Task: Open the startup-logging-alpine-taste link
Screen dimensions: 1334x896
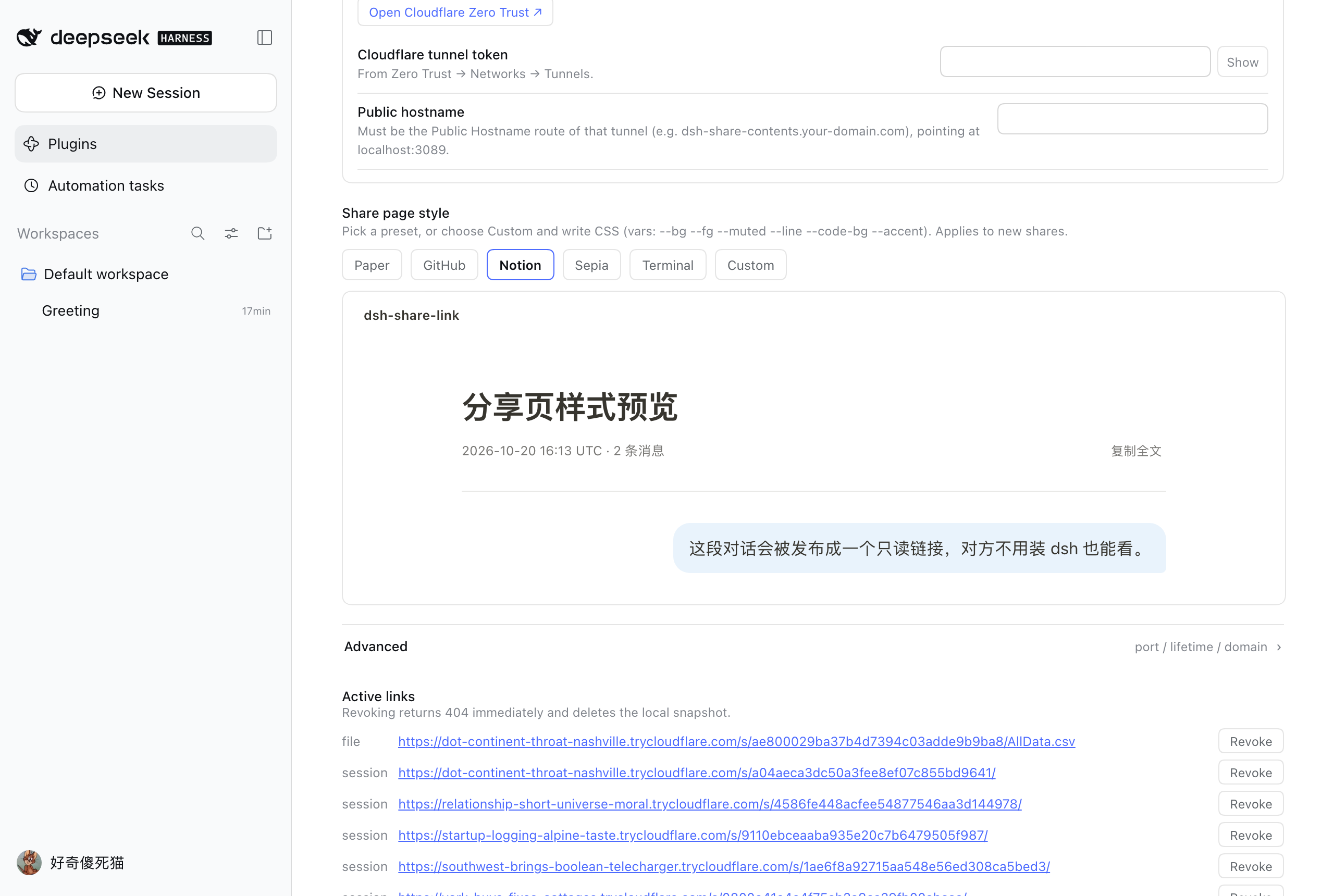Action: pos(693,836)
